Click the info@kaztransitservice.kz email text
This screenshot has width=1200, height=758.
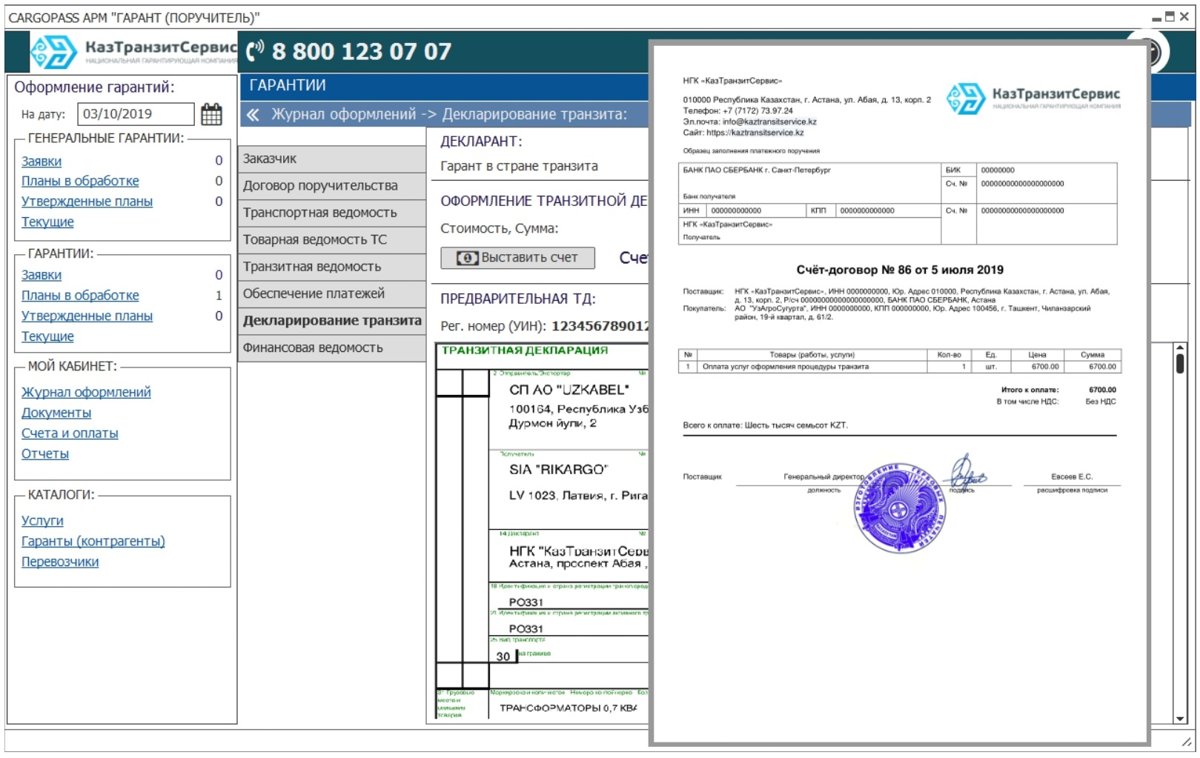pos(768,121)
